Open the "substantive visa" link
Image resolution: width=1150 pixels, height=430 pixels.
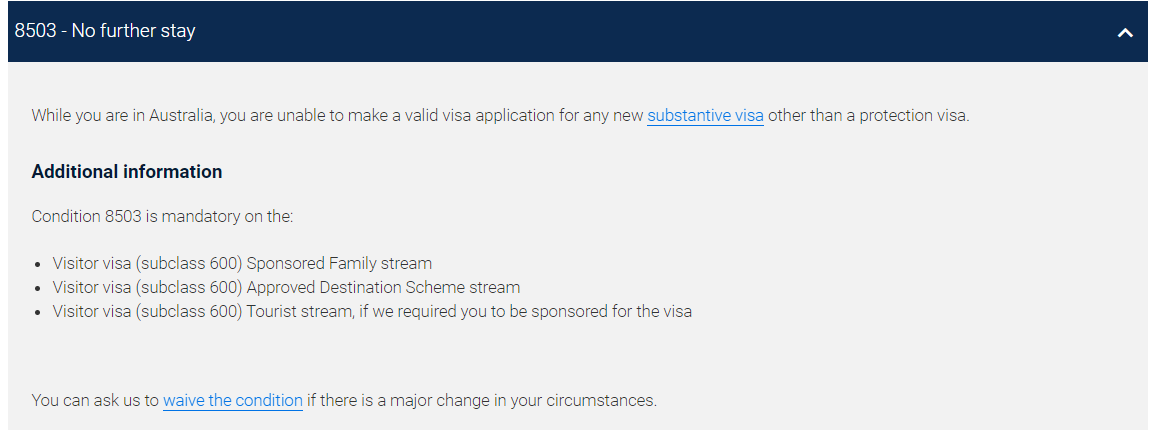(705, 116)
